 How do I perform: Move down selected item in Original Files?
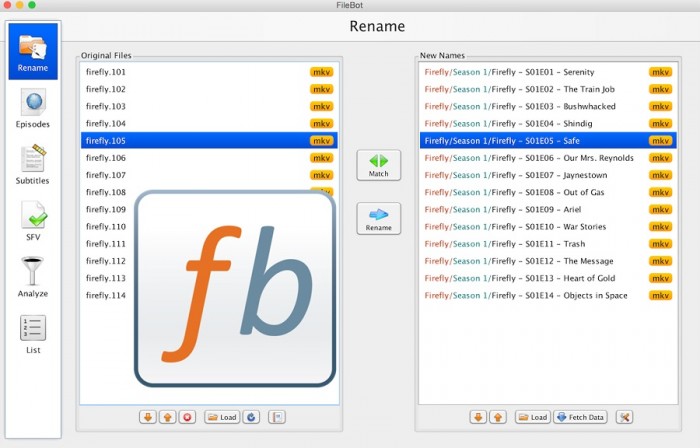[148, 417]
